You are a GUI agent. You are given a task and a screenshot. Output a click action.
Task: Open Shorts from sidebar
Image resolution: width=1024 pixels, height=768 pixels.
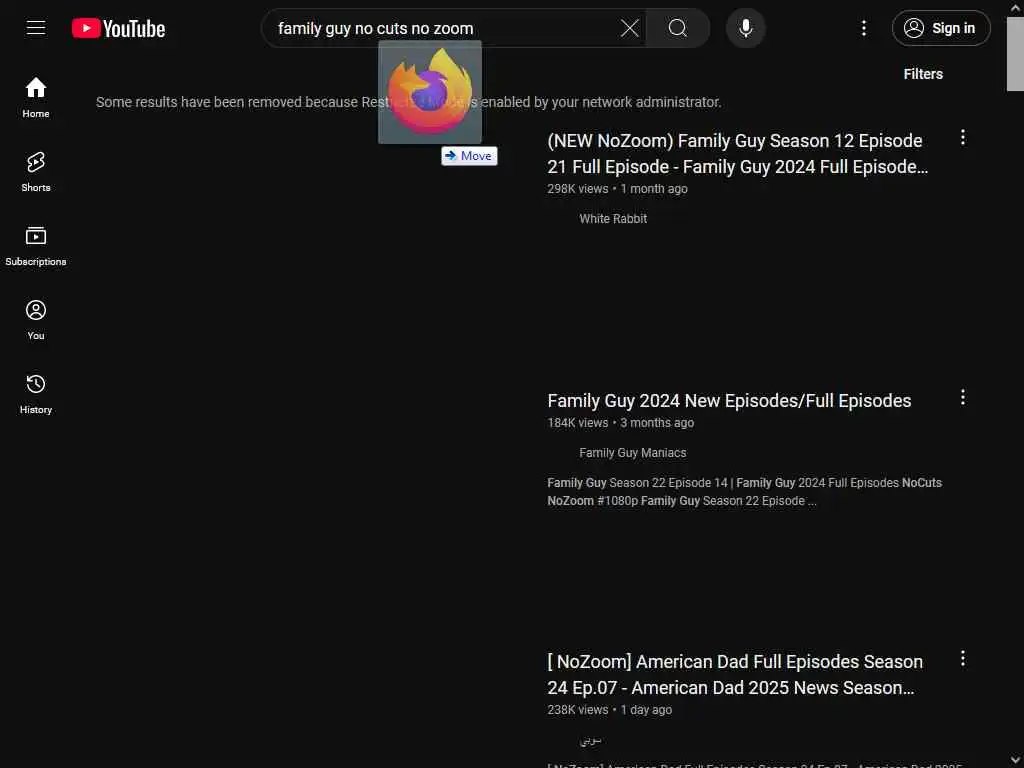pyautogui.click(x=36, y=172)
